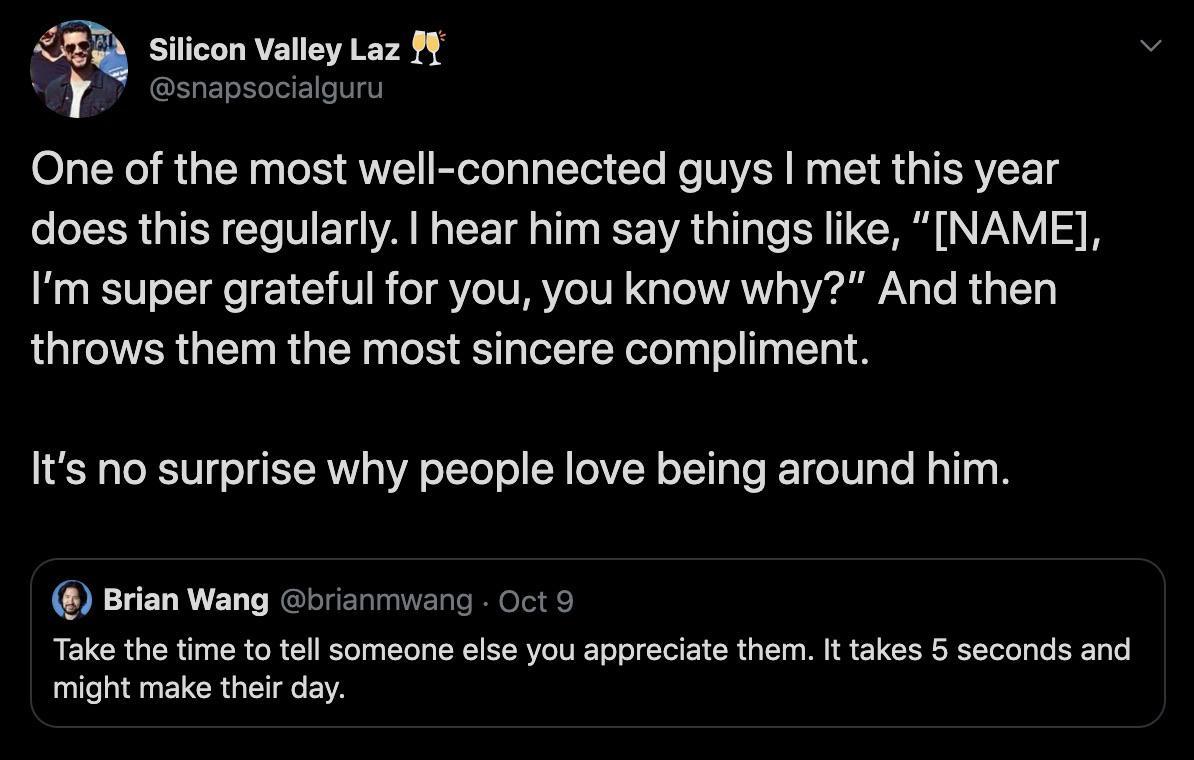Select the quoted tweet's text about appreciation
Image resolution: width=1194 pixels, height=760 pixels.
tap(591, 668)
